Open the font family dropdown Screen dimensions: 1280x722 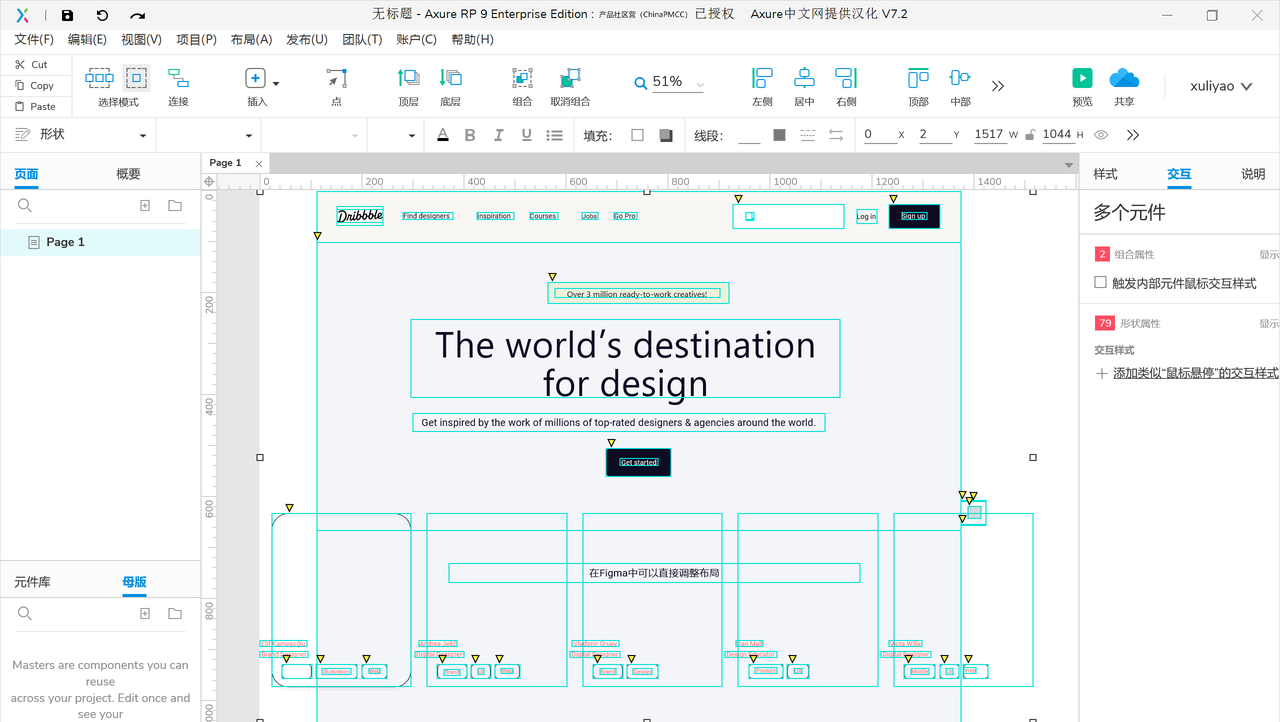pos(249,136)
